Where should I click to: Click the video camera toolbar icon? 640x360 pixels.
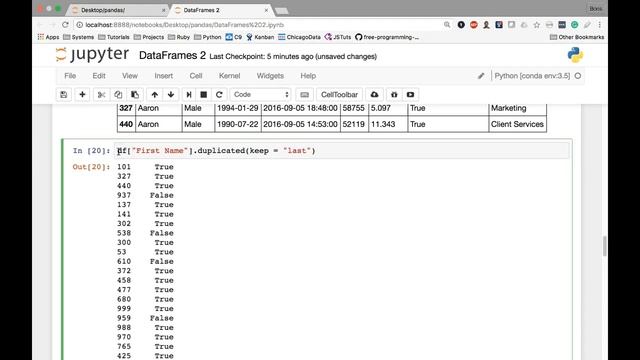tap(410, 95)
